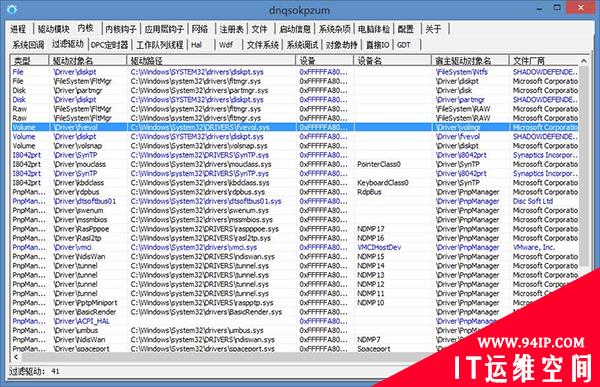This screenshot has height=387, width=600.
Task: Select the \Driver\dtsoftbus01 row
Action: 295,201
